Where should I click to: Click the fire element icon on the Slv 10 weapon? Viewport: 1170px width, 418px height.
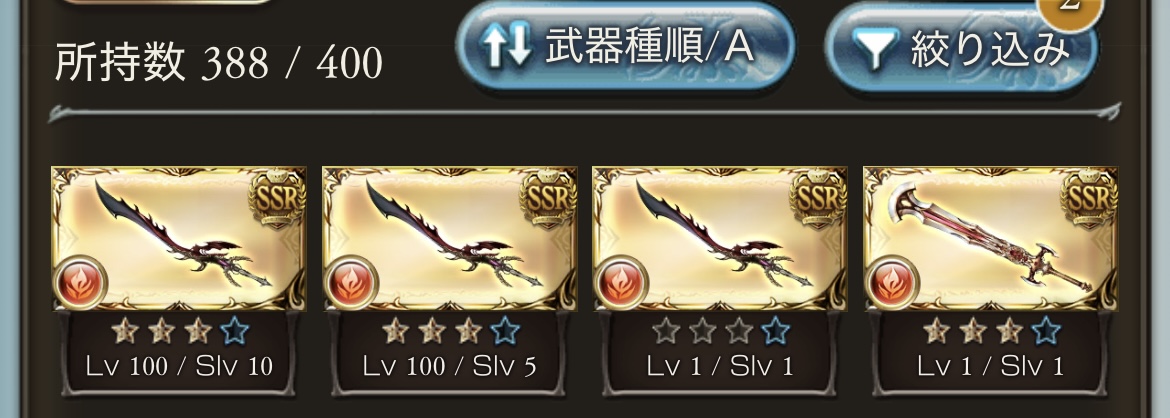tap(81, 282)
